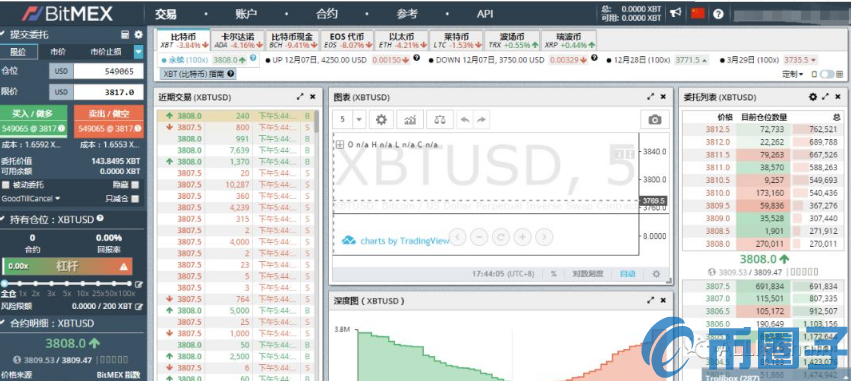
Task: Collapse the 合约明细：XBTUSD section
Action: (3, 323)
